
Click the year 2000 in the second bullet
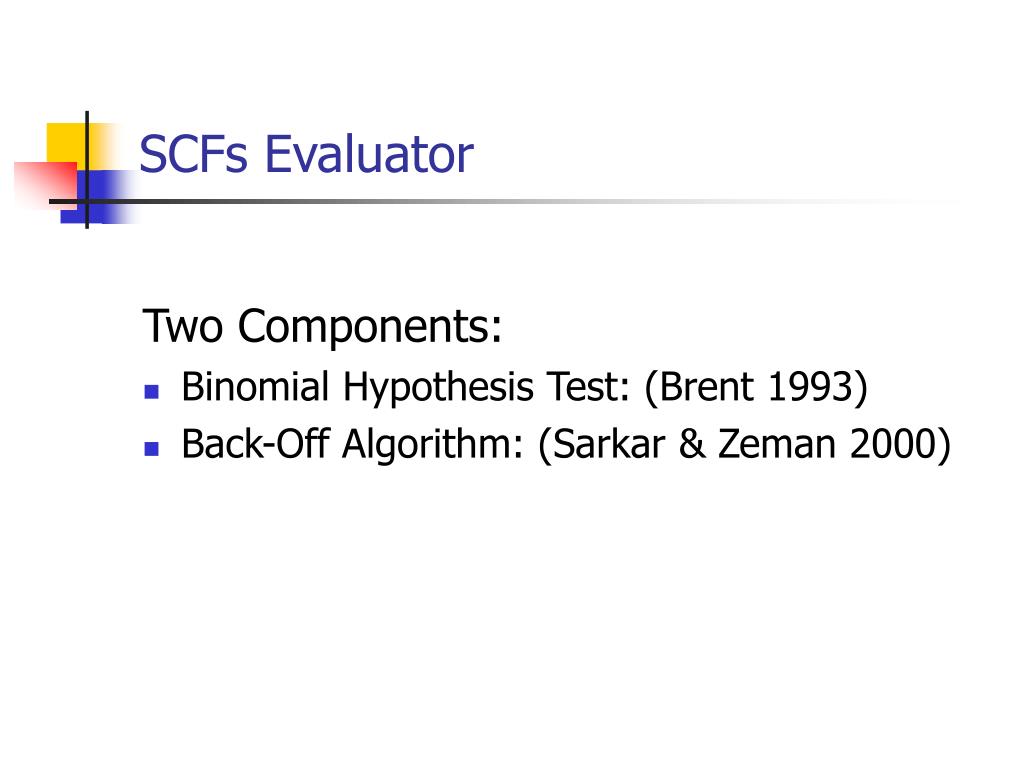point(893,444)
